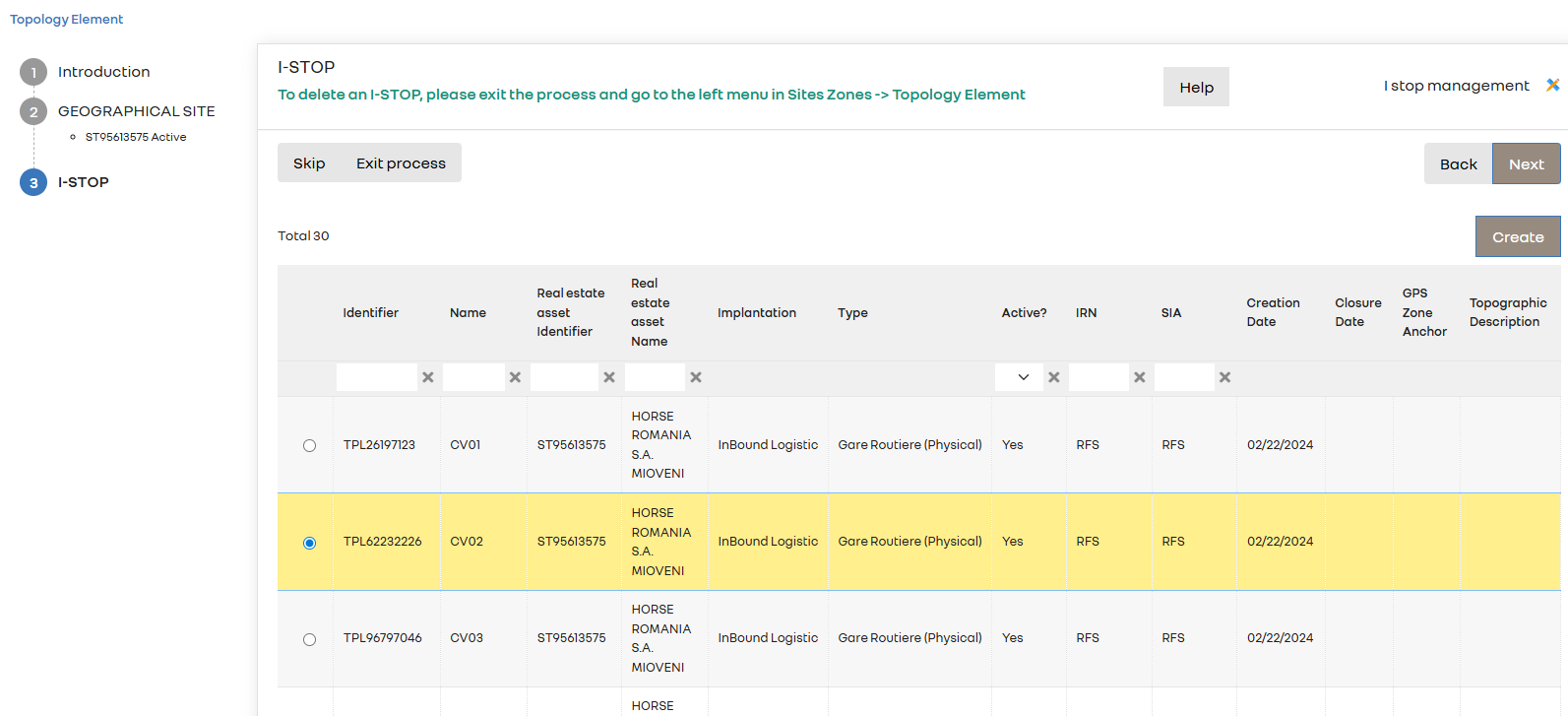The height and width of the screenshot is (716, 1568).
Task: Clear Real estate asset Name filter X
Action: pyautogui.click(x=696, y=377)
